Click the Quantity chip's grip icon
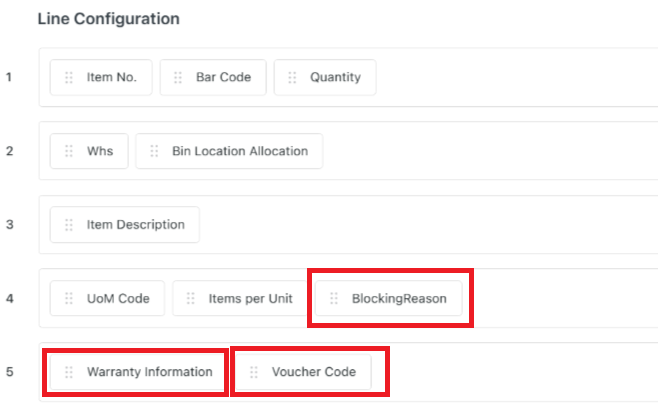Viewport: 658px width, 418px height. pos(291,77)
